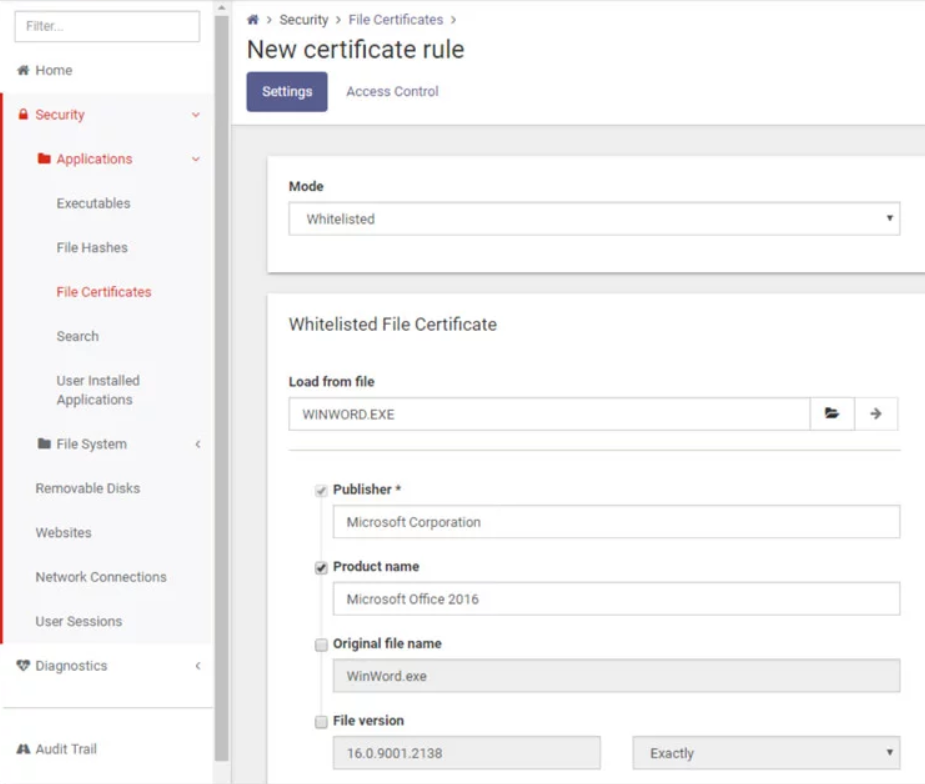
Task: Click the Publisher Microsoft Corporation field
Action: point(616,521)
